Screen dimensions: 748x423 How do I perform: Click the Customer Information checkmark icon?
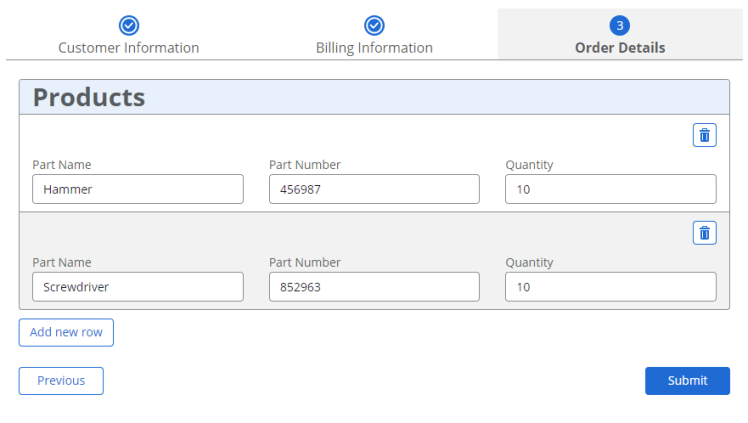(128, 26)
